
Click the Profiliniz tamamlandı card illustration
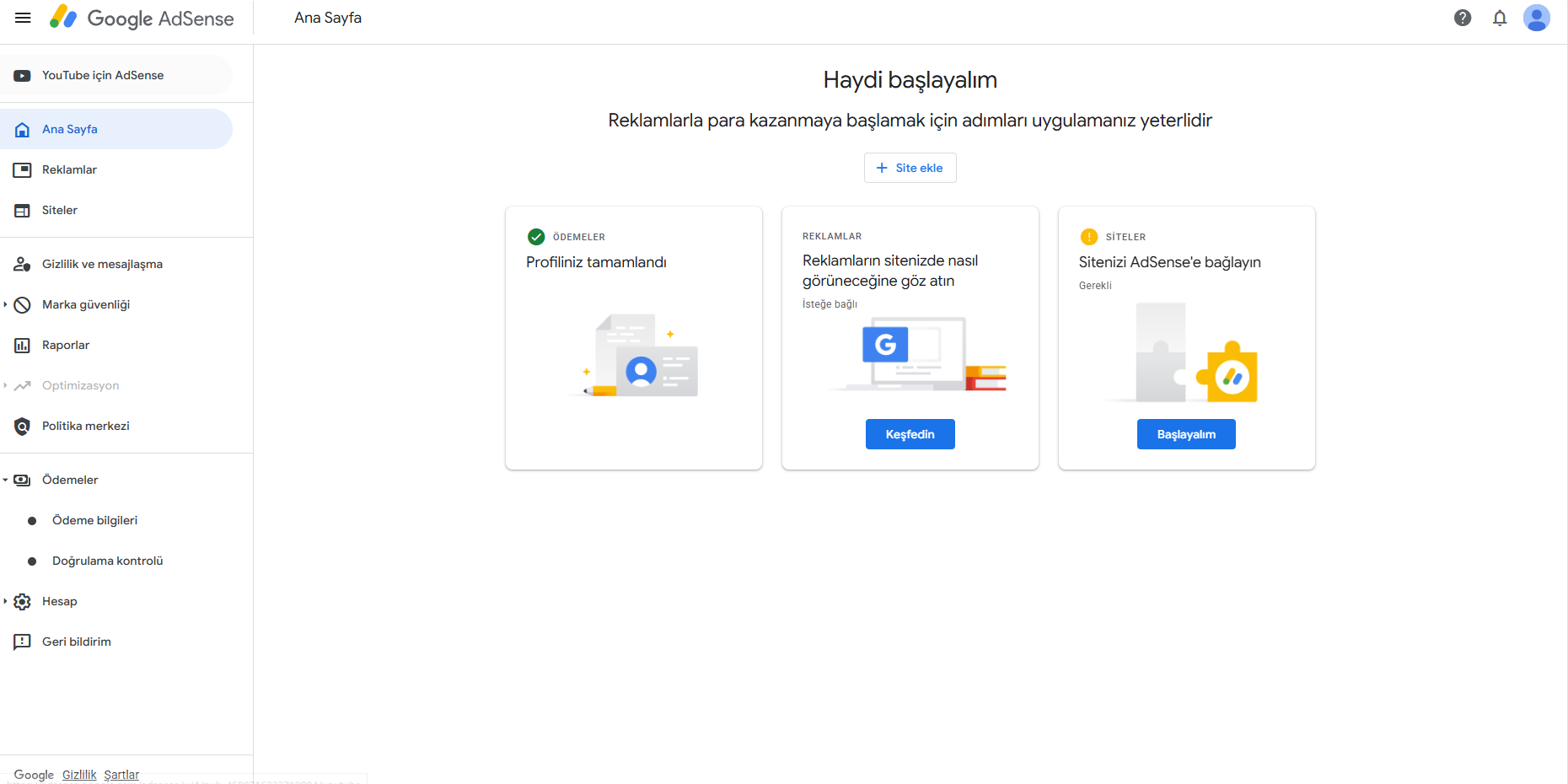click(x=634, y=356)
